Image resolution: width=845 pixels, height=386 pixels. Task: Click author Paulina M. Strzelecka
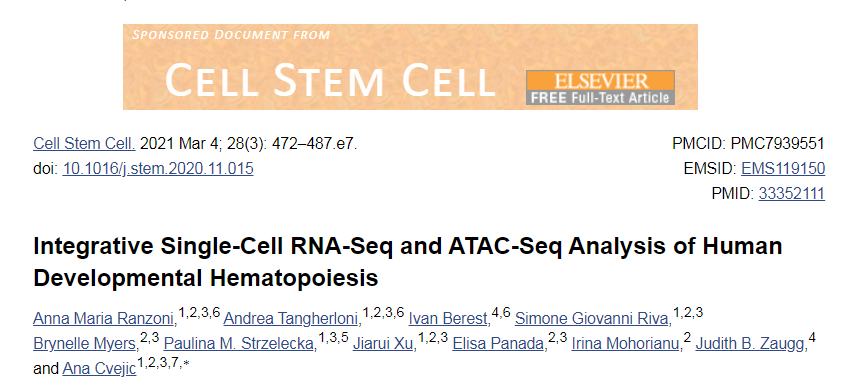click(x=239, y=343)
